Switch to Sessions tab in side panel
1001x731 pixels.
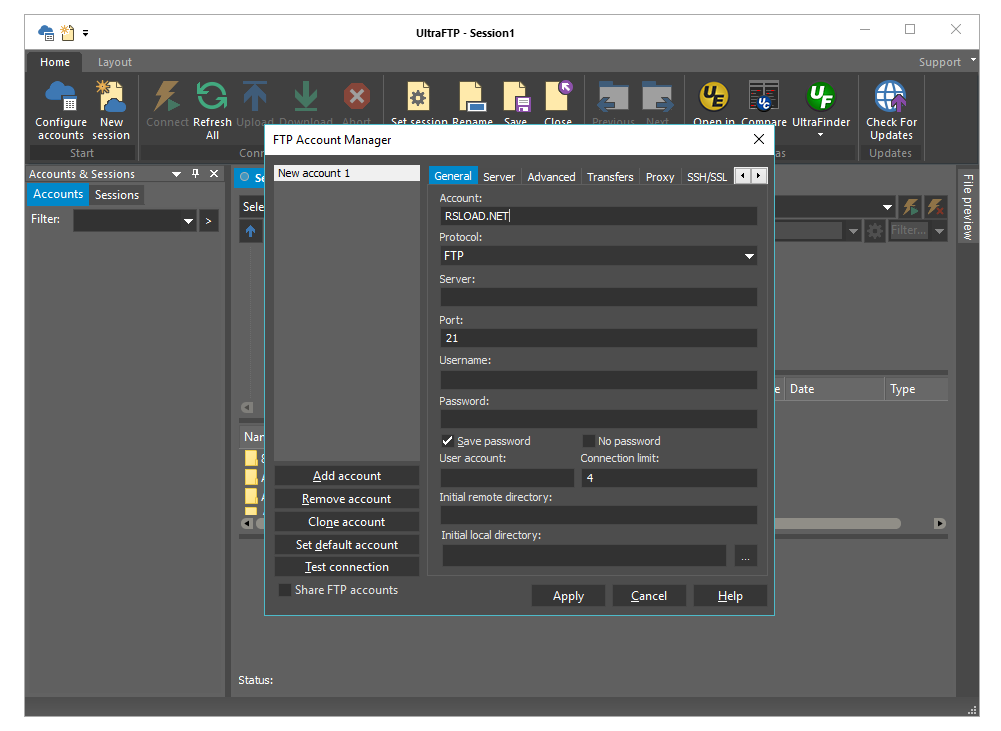117,195
